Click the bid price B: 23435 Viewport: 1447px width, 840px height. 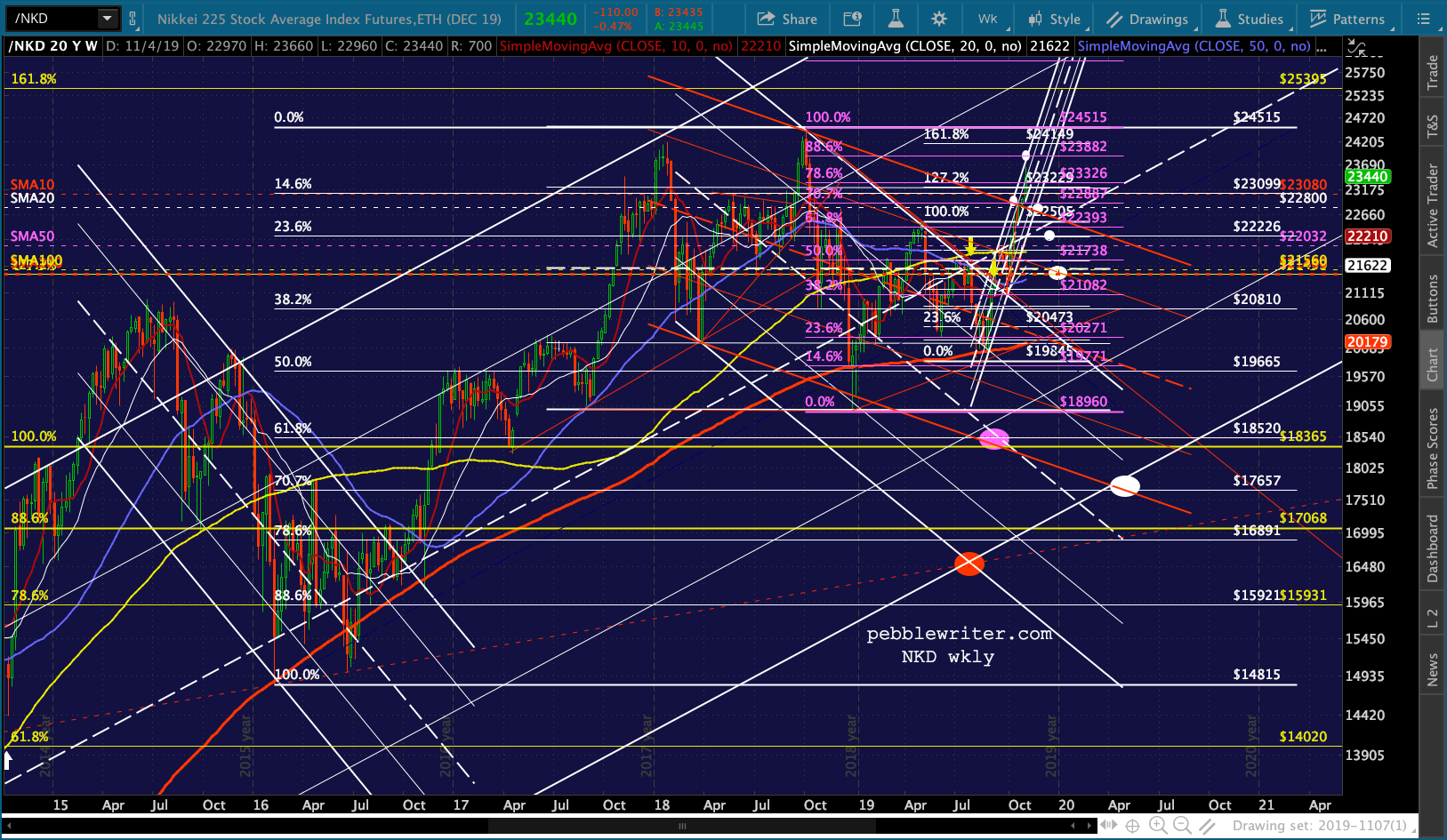pos(678,12)
